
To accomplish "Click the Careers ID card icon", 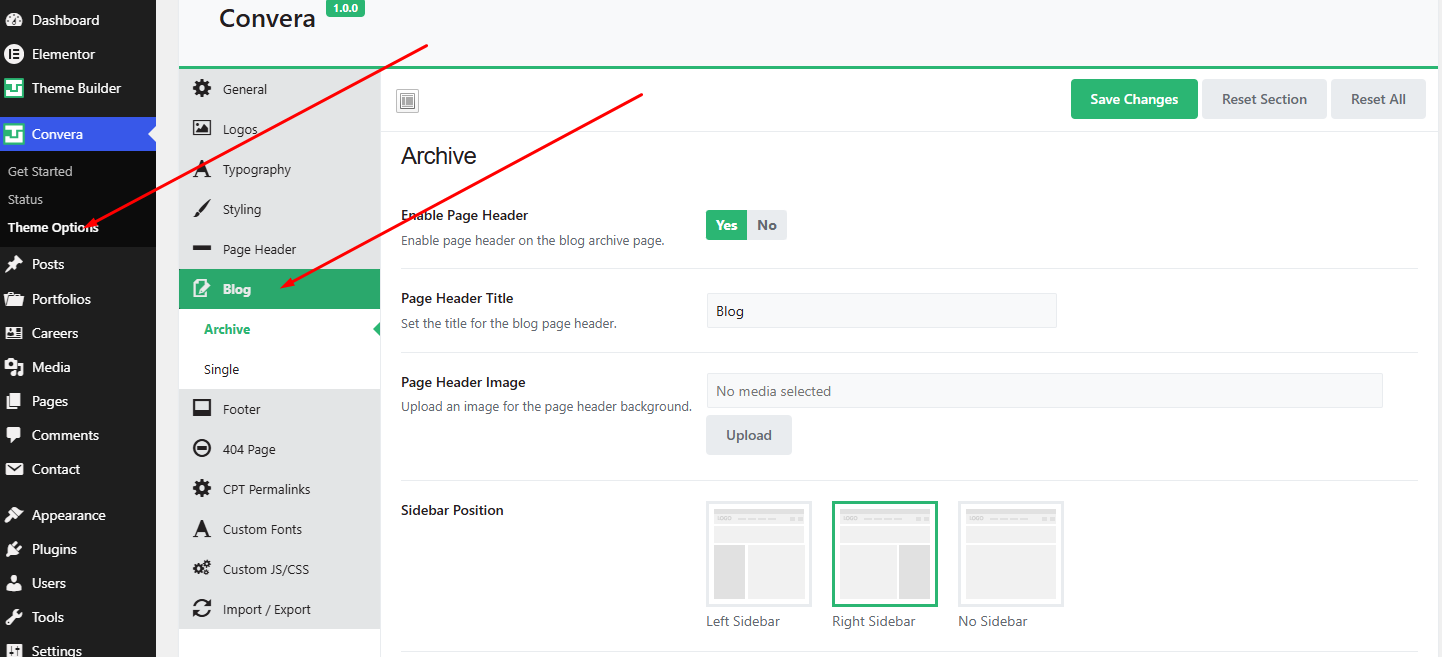I will tap(14, 333).
